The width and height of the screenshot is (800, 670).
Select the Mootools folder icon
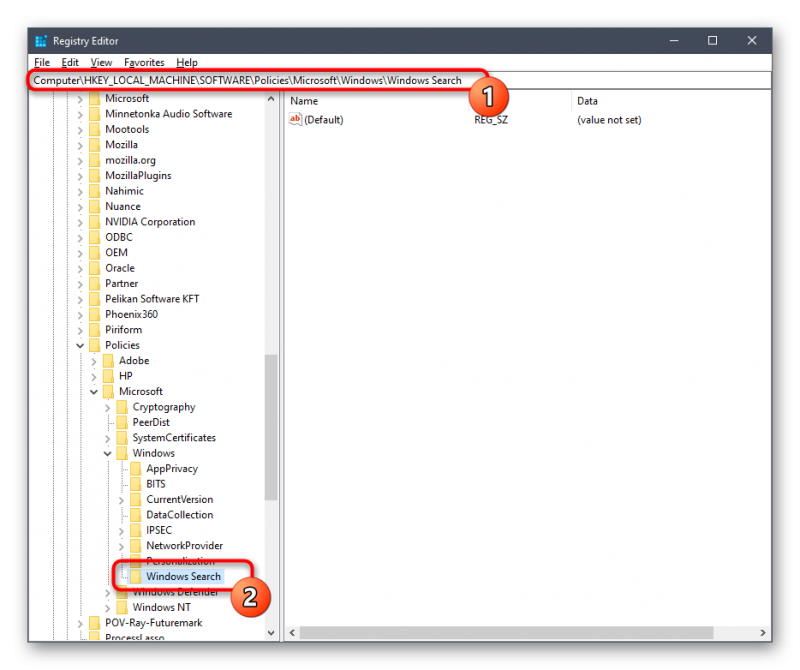point(94,129)
